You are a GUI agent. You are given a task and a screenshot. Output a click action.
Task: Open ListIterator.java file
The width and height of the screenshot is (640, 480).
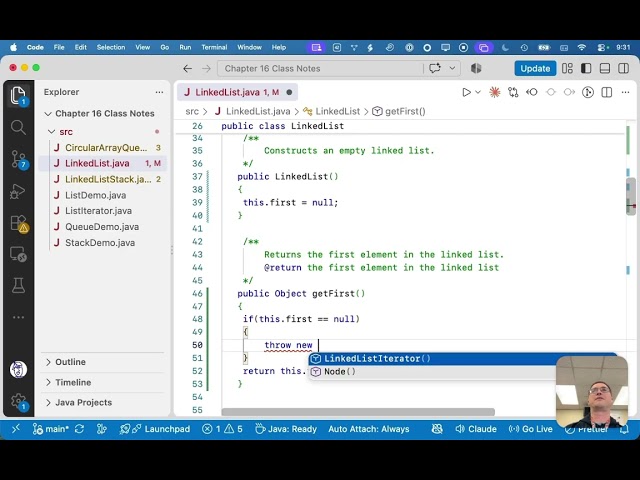click(98, 211)
